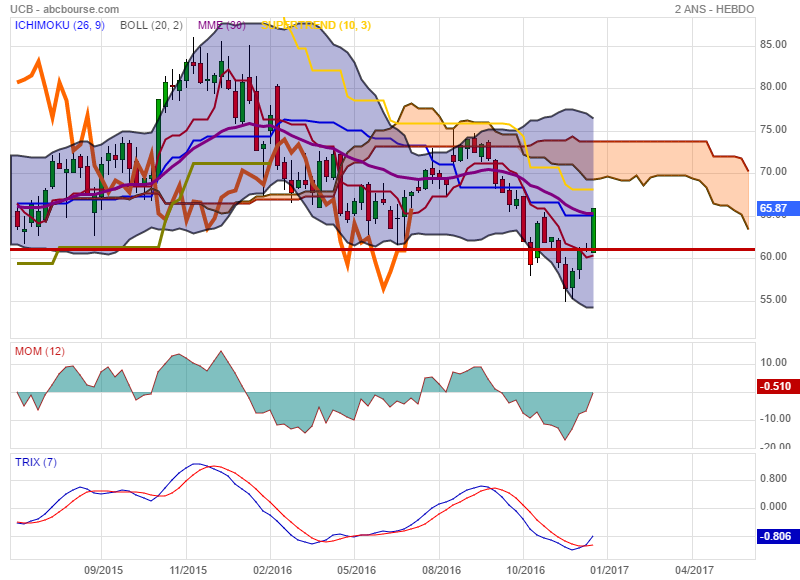Click the 0.000 label on TRIX axis
This screenshot has width=800, height=580.
coord(773,507)
